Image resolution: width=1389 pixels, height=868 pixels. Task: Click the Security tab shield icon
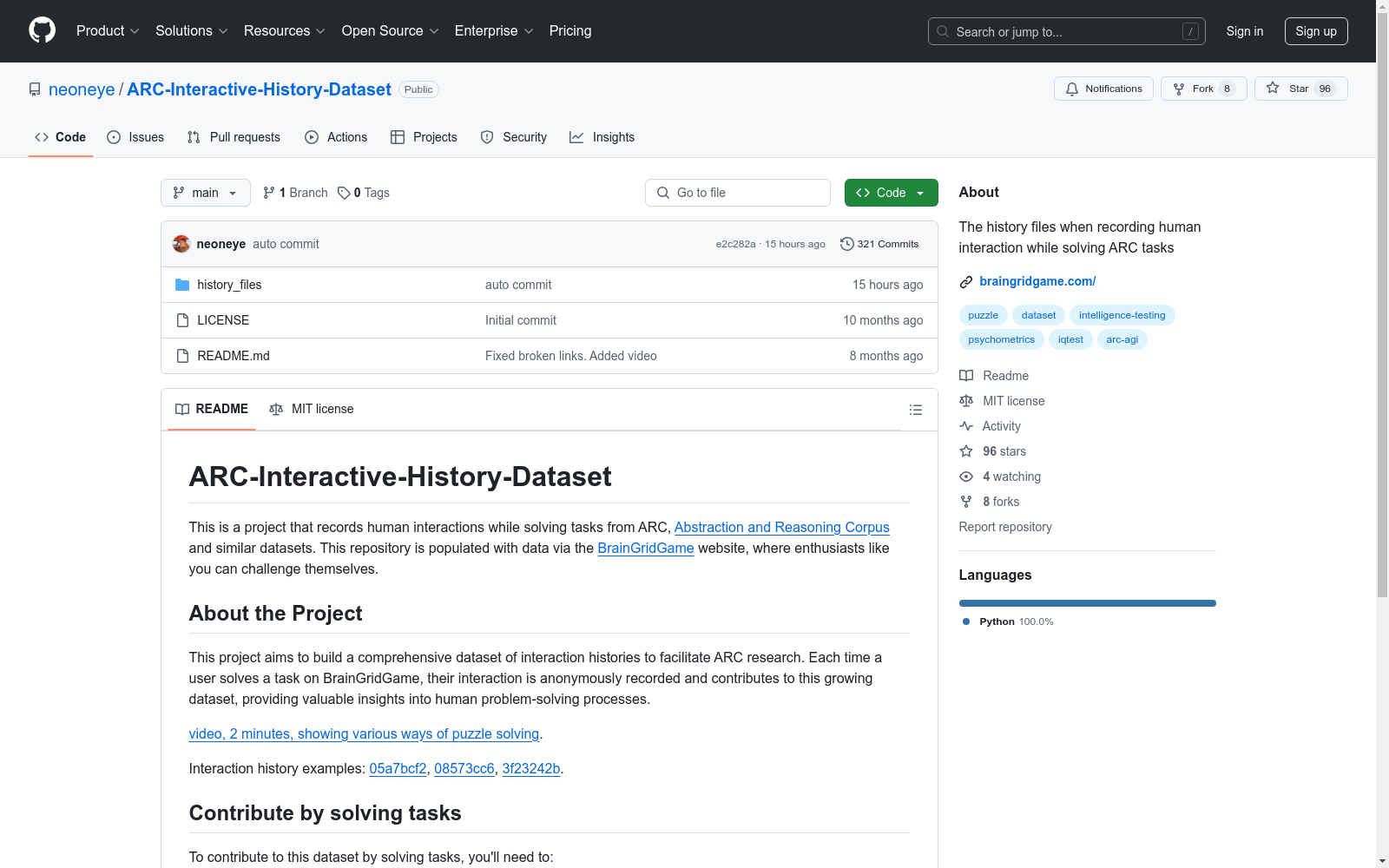coord(487,137)
